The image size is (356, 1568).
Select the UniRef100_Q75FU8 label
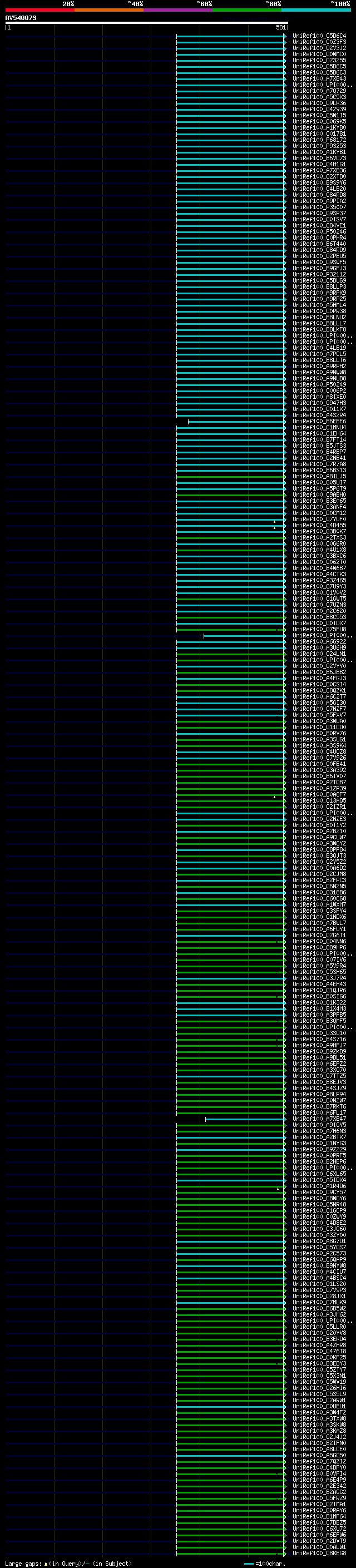(x=319, y=629)
